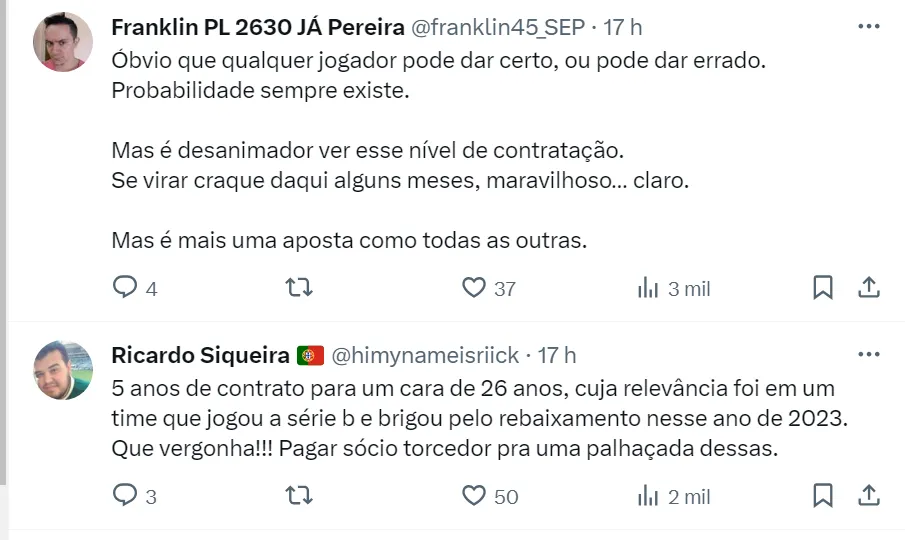Open Franklin PL 2630 JÁ Pereira's profile name

click(x=258, y=25)
